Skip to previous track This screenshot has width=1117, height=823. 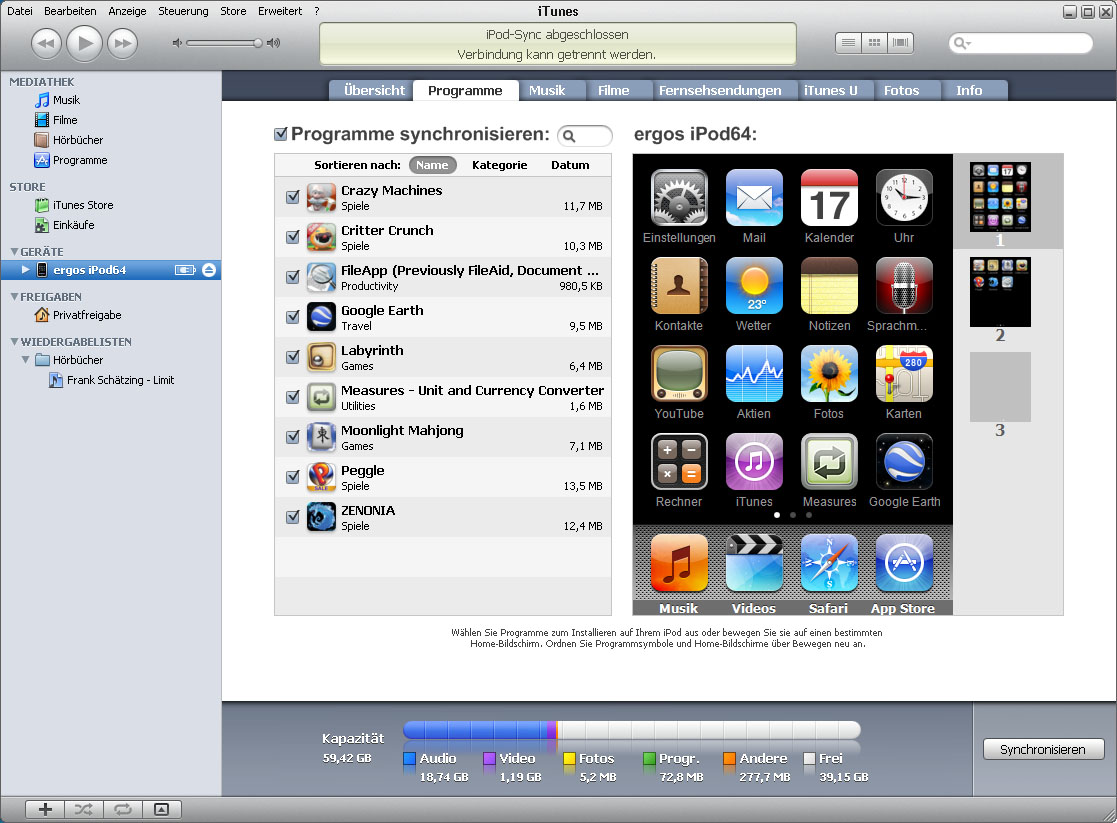[46, 43]
